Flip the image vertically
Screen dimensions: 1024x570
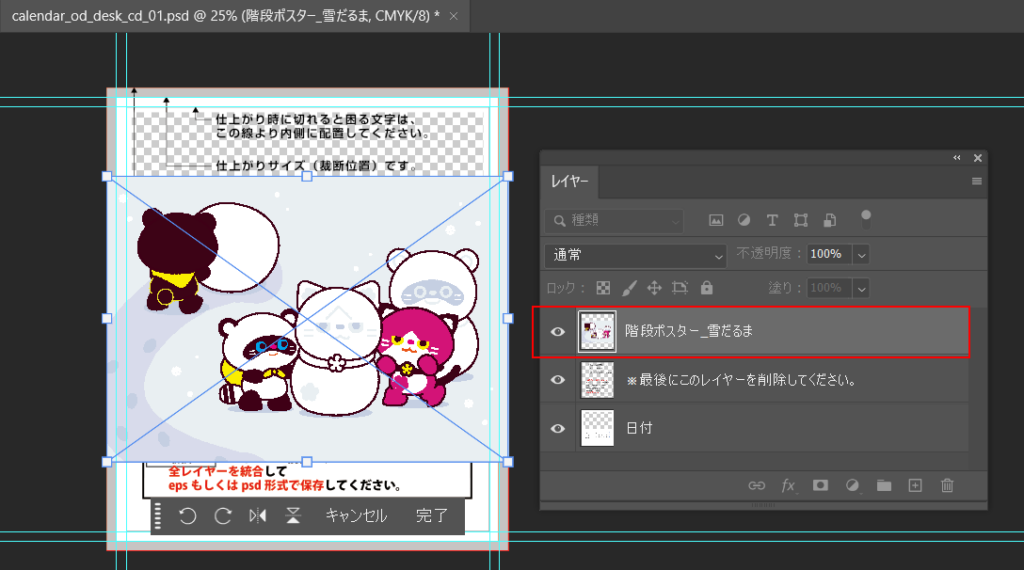tap(293, 516)
